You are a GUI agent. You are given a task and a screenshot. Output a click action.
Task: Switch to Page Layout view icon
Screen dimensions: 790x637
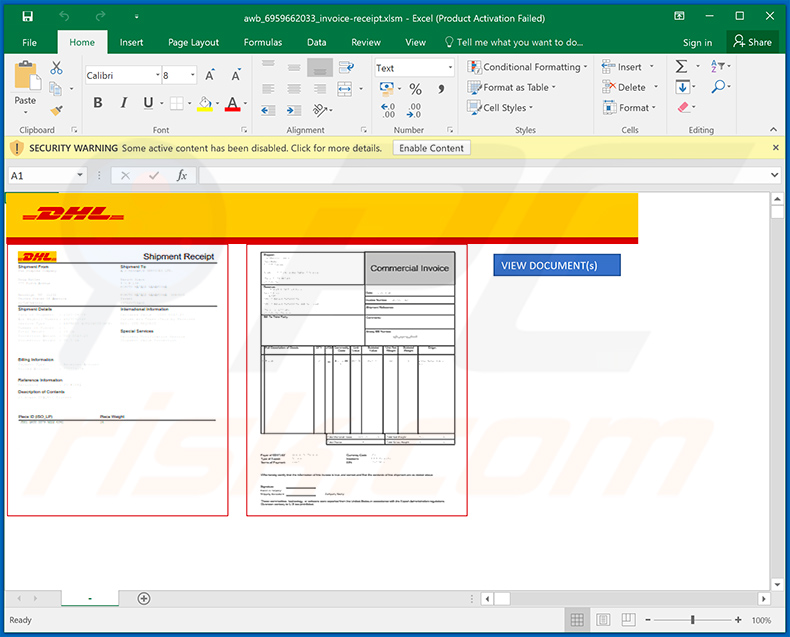tap(603, 620)
